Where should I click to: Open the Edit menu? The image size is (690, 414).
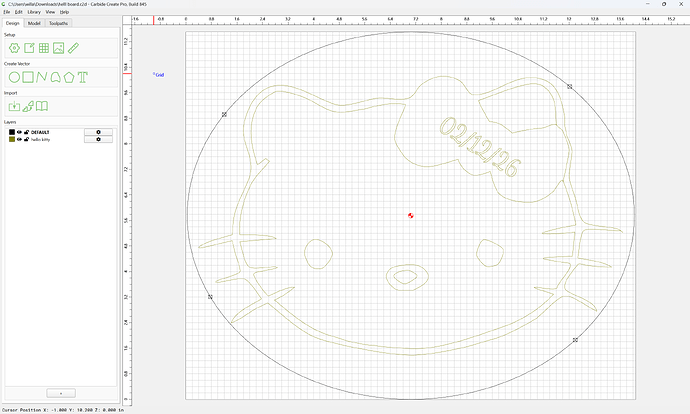pos(18,12)
